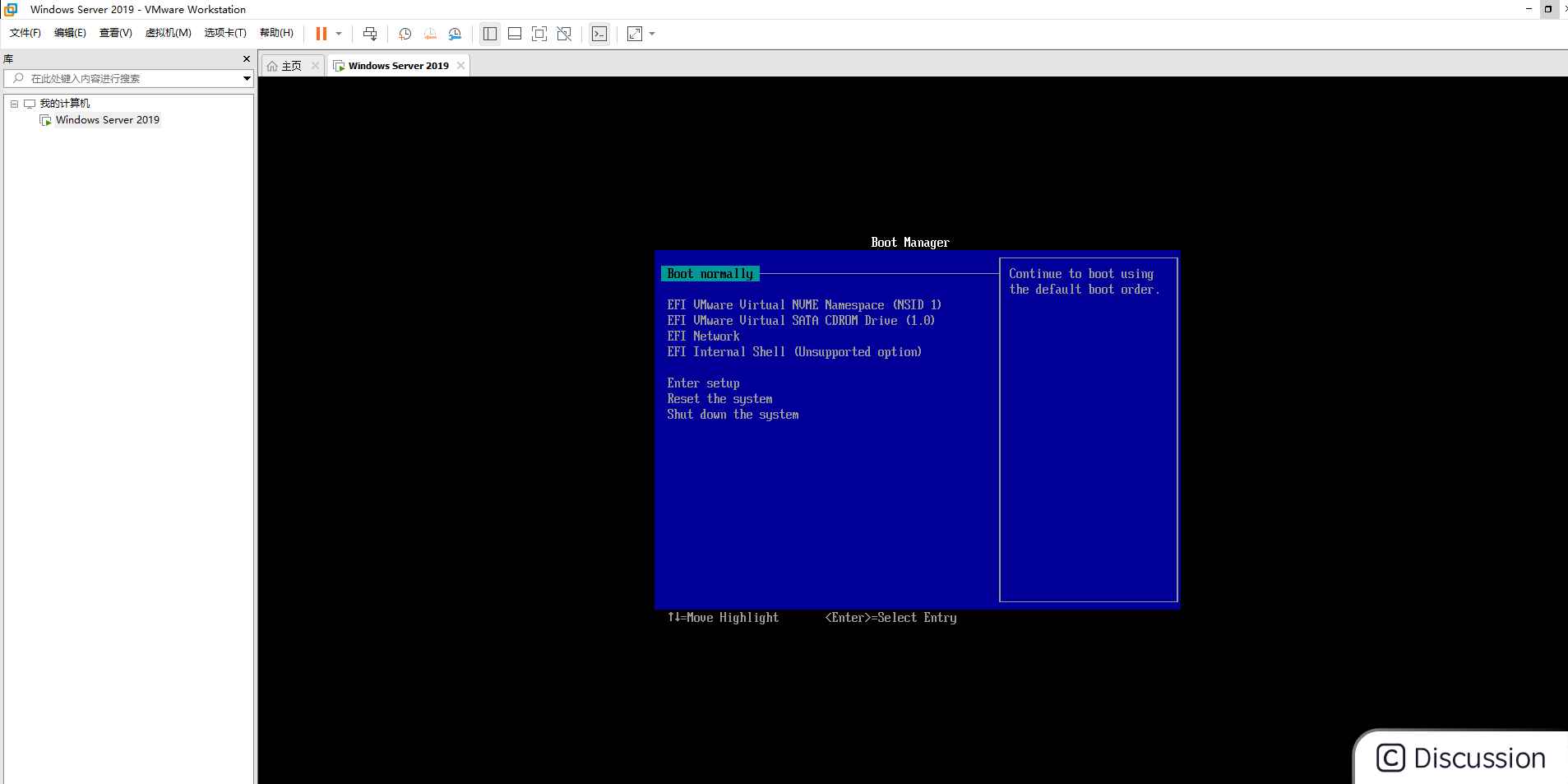Click the library search input field

click(123, 78)
